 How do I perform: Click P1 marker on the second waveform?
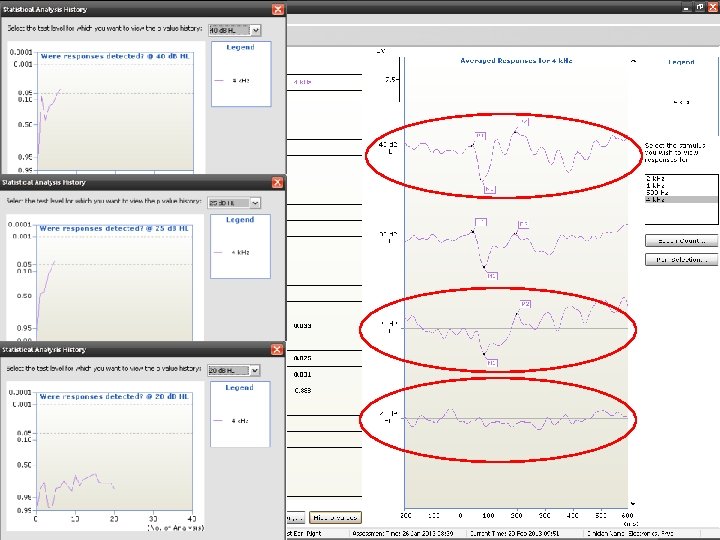[x=481, y=222]
